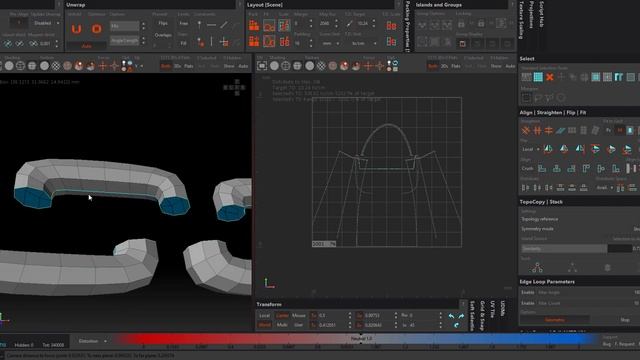Toggle Enable for Max Angle edge loop parameter
This screenshot has height=360, width=640.
point(527,292)
